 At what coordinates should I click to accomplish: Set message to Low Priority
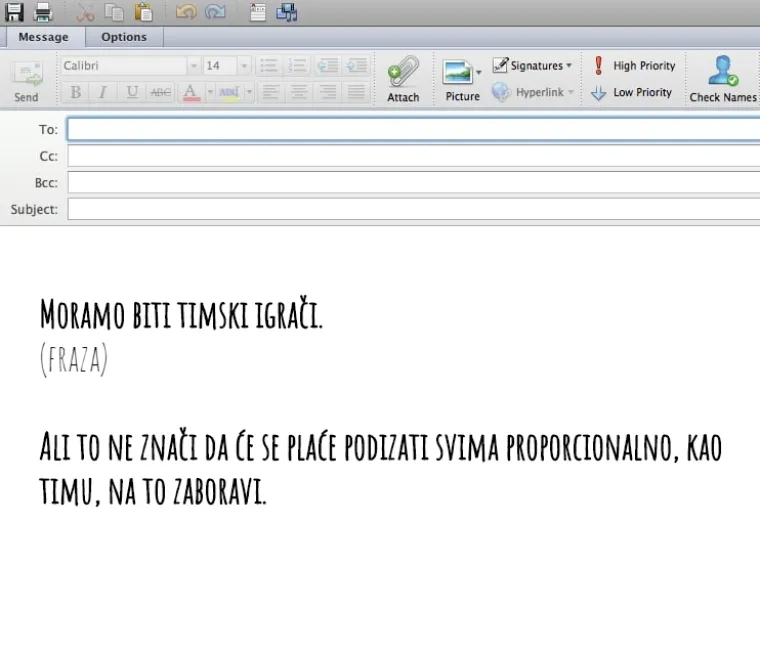(632, 92)
